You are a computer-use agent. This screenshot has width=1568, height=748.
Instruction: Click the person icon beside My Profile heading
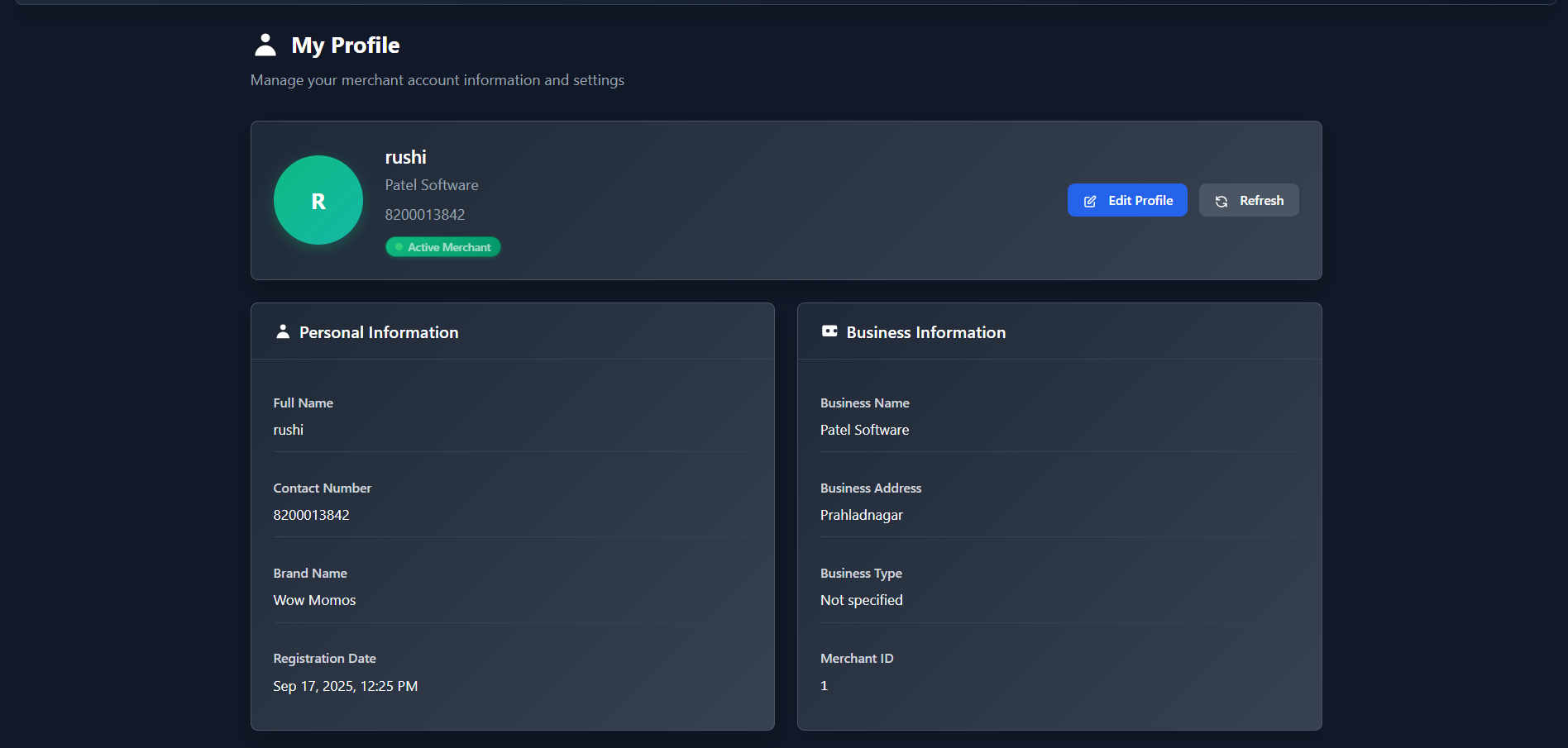[264, 45]
